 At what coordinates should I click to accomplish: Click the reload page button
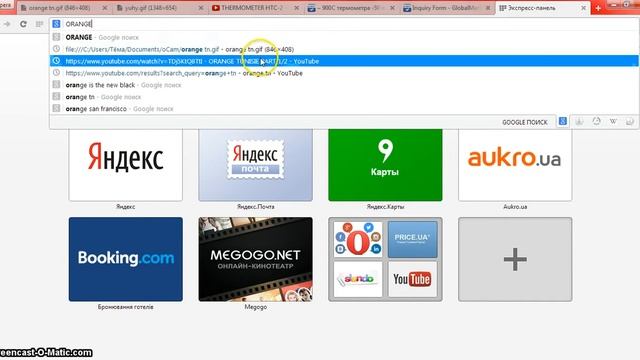(23, 24)
